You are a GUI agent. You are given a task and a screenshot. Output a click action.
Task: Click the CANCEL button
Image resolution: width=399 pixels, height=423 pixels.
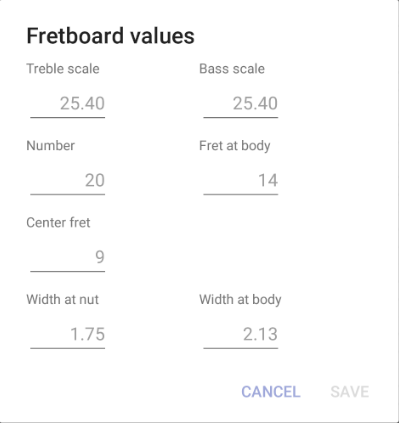[271, 392]
